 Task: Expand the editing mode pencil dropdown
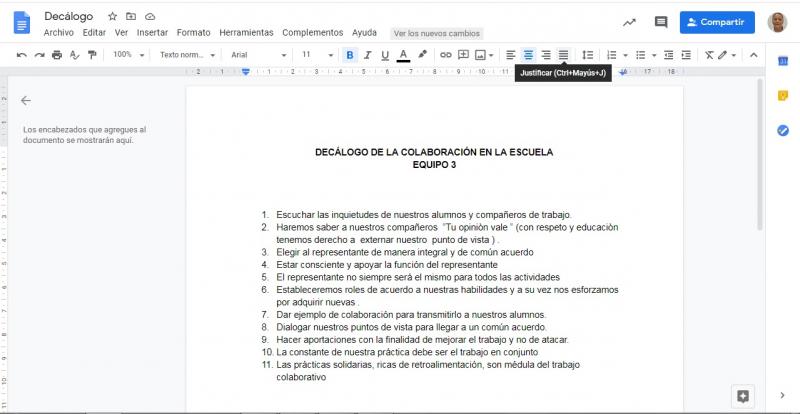(727, 55)
